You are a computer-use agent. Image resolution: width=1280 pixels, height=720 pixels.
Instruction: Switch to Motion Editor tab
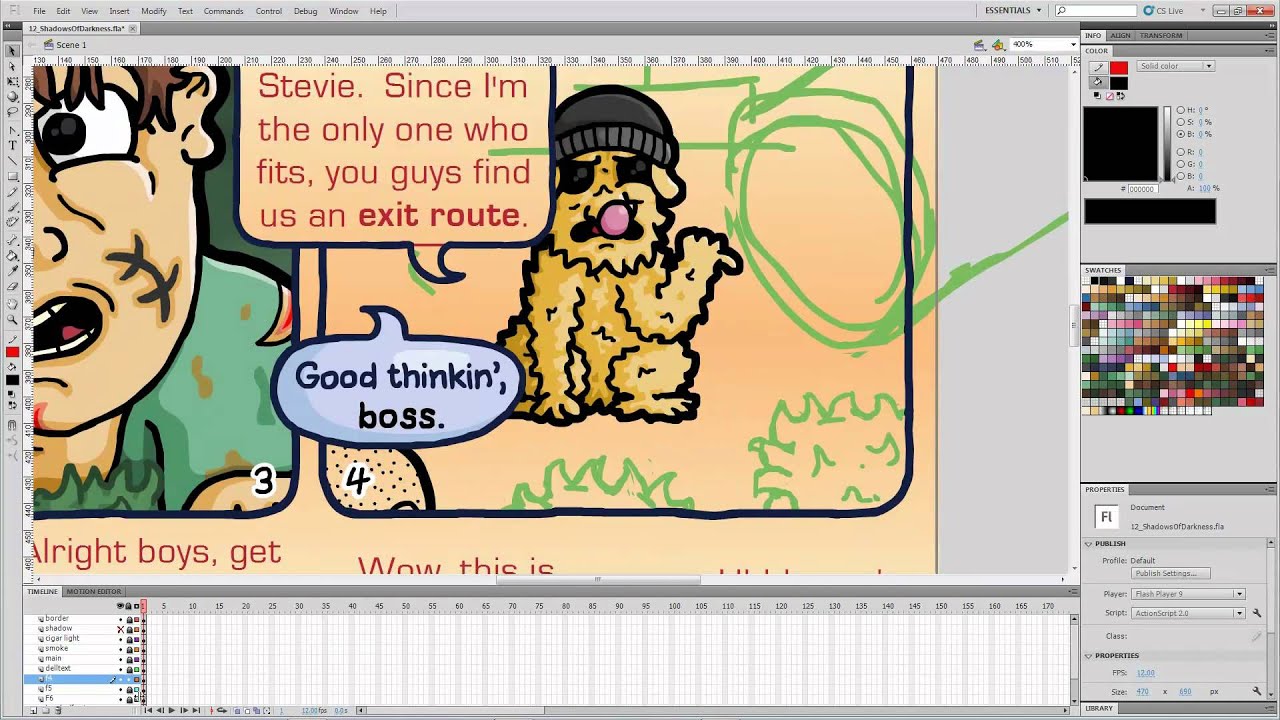click(94, 592)
